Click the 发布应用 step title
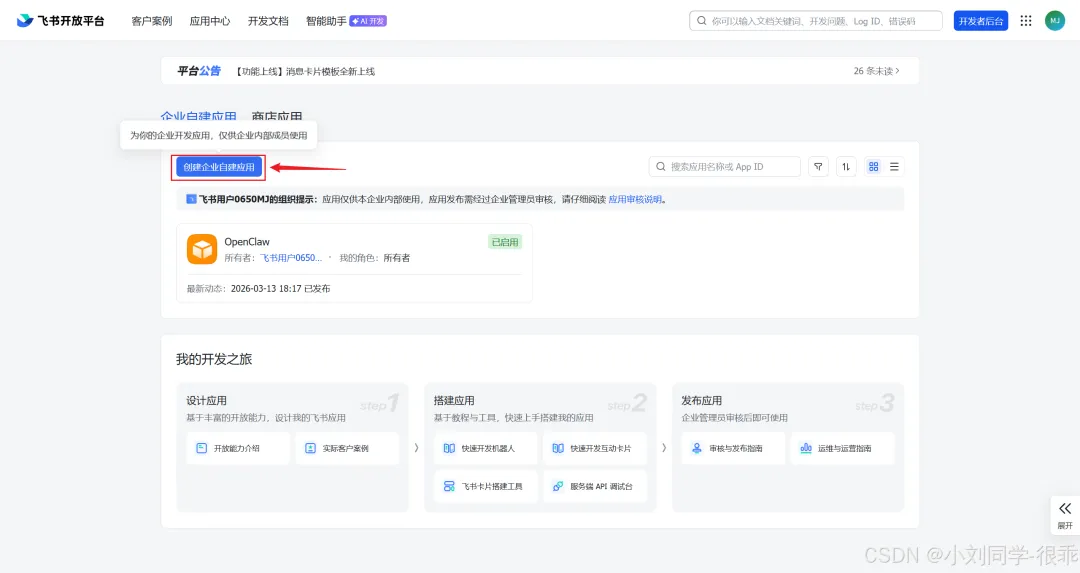 [x=702, y=400]
